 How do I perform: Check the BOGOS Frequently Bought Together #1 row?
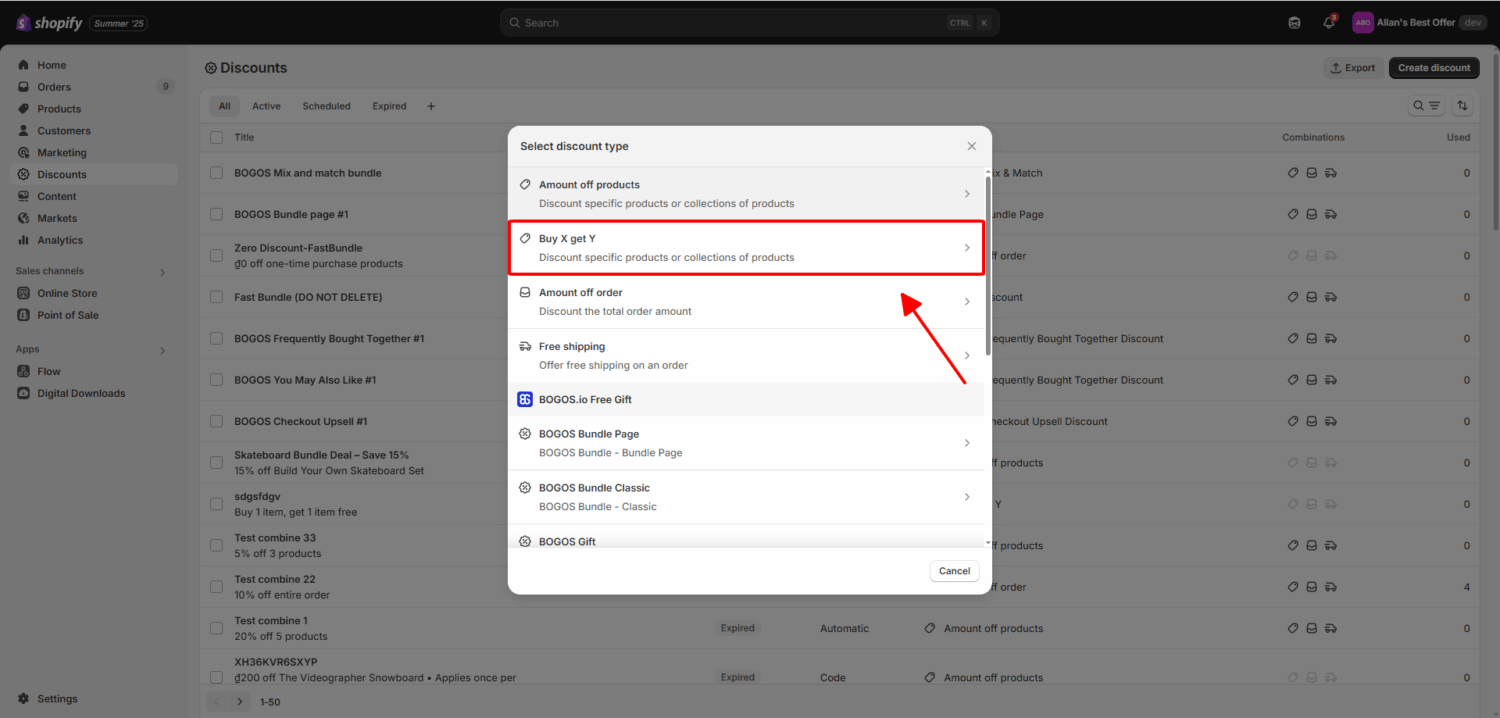pyautogui.click(x=217, y=339)
